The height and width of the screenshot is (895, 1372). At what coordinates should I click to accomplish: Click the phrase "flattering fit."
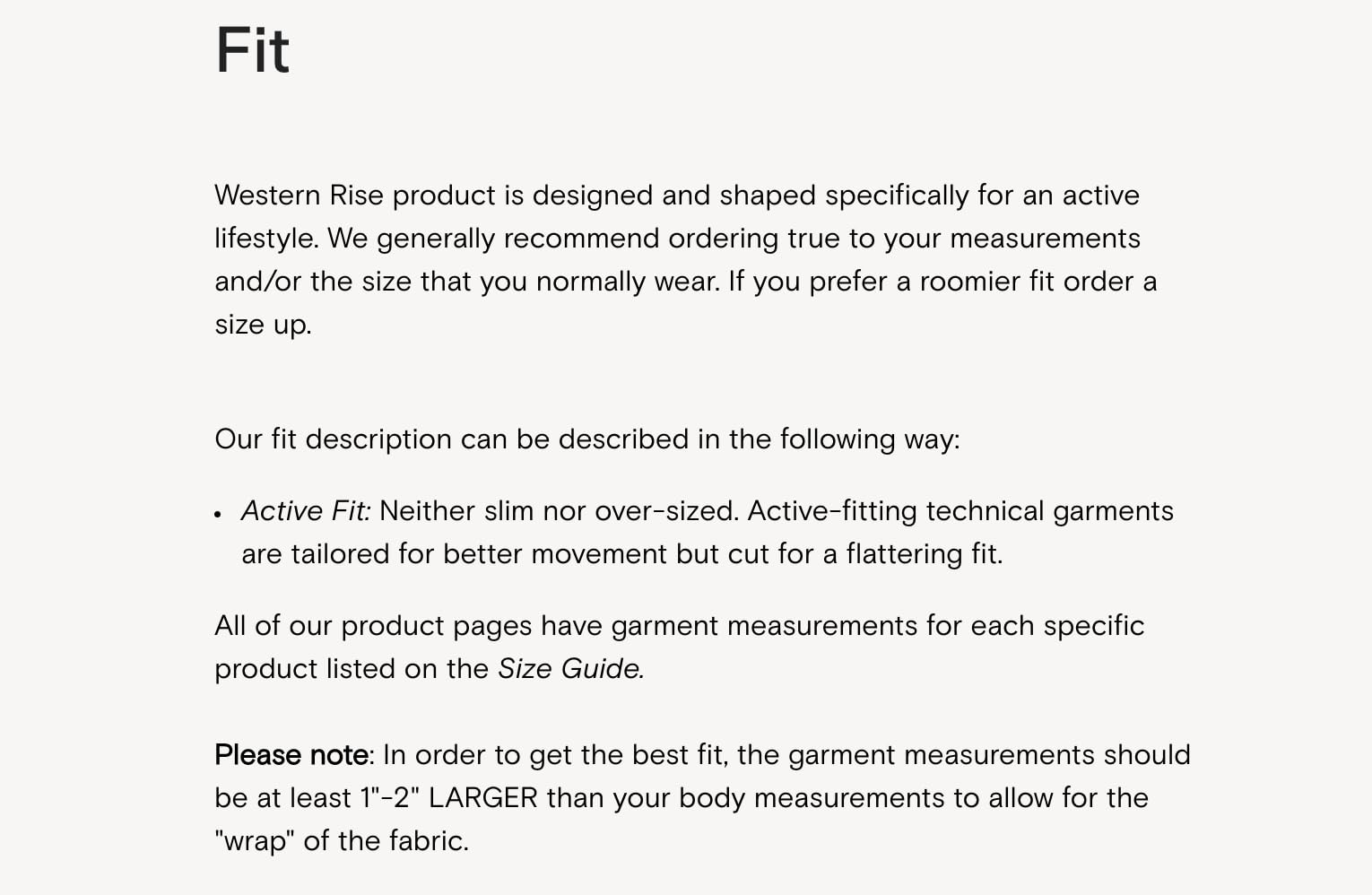(924, 554)
